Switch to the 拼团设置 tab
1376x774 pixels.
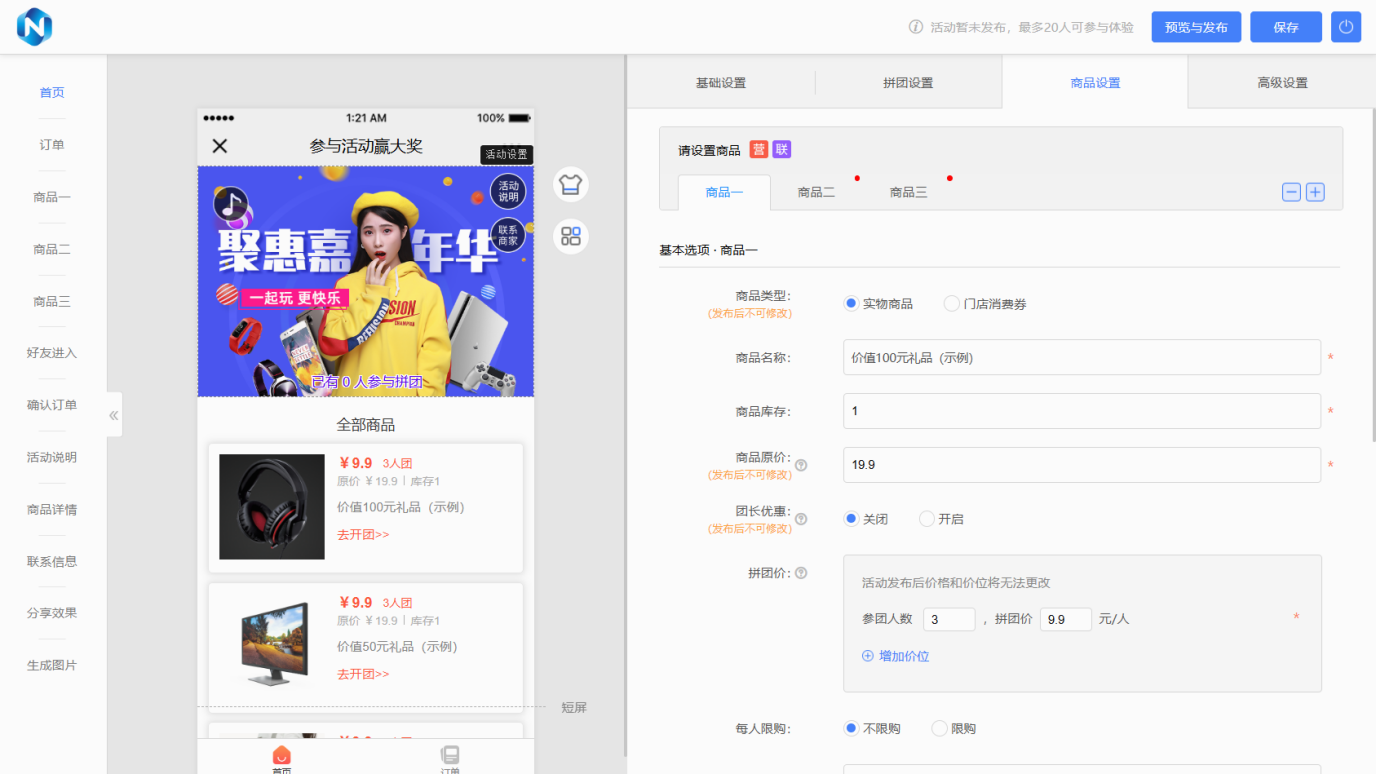pyautogui.click(x=907, y=82)
